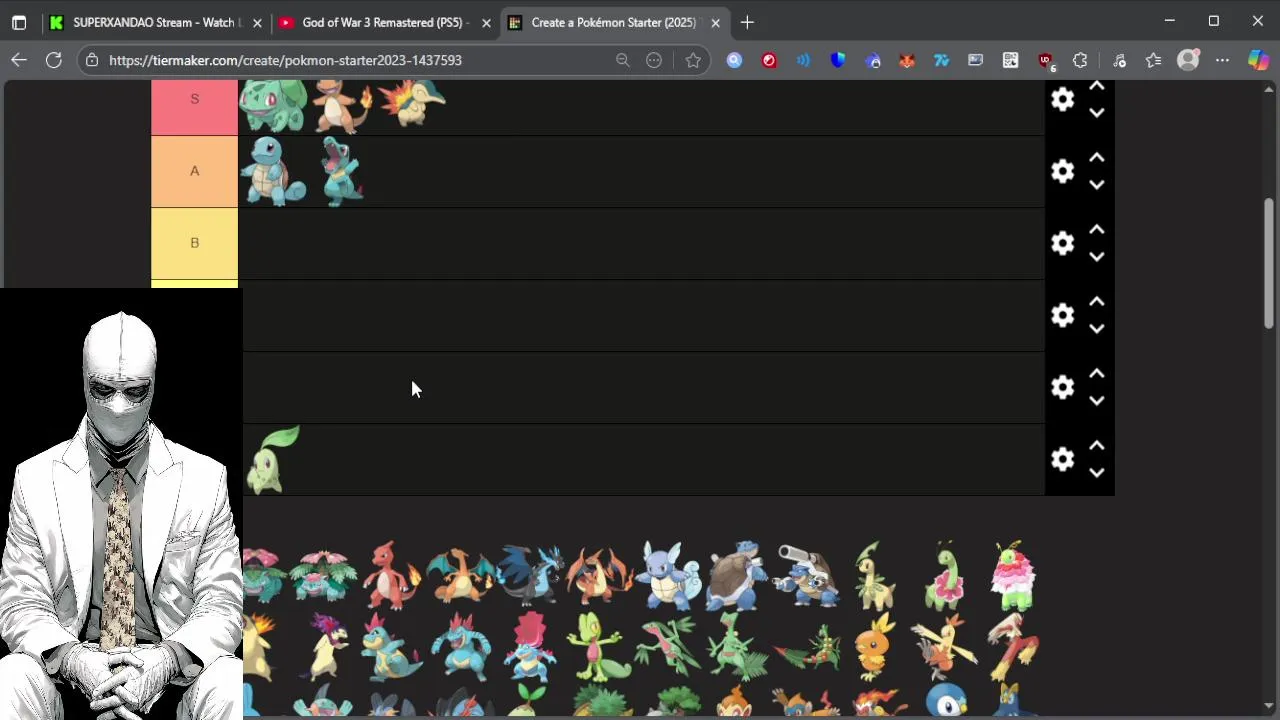The height and width of the screenshot is (720, 1280).
Task: Open settings gear for the B tier row
Action: pos(1062,243)
